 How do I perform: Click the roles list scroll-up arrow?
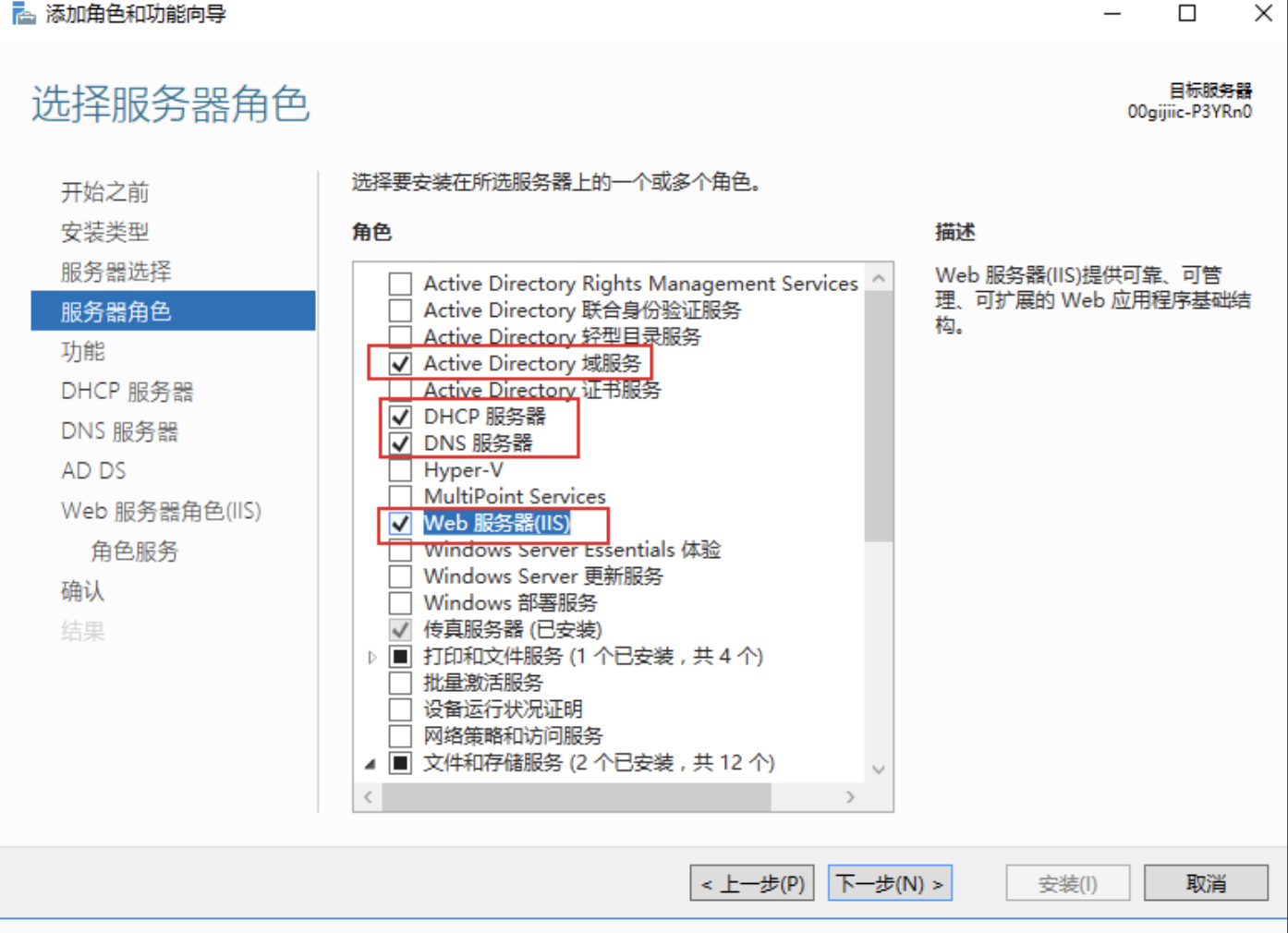click(x=879, y=278)
